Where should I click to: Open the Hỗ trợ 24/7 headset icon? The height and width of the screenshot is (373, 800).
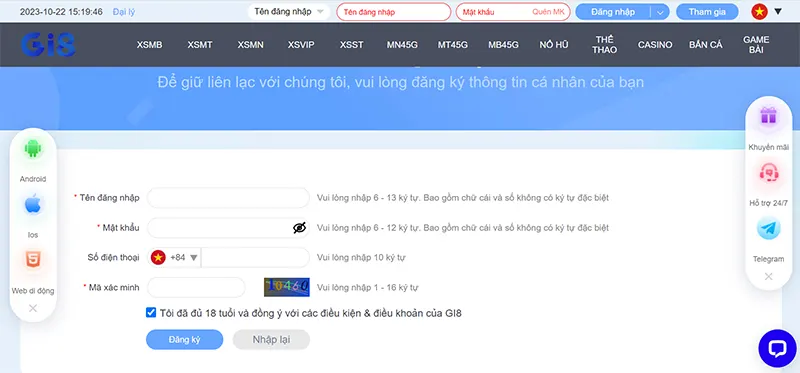[x=768, y=173]
